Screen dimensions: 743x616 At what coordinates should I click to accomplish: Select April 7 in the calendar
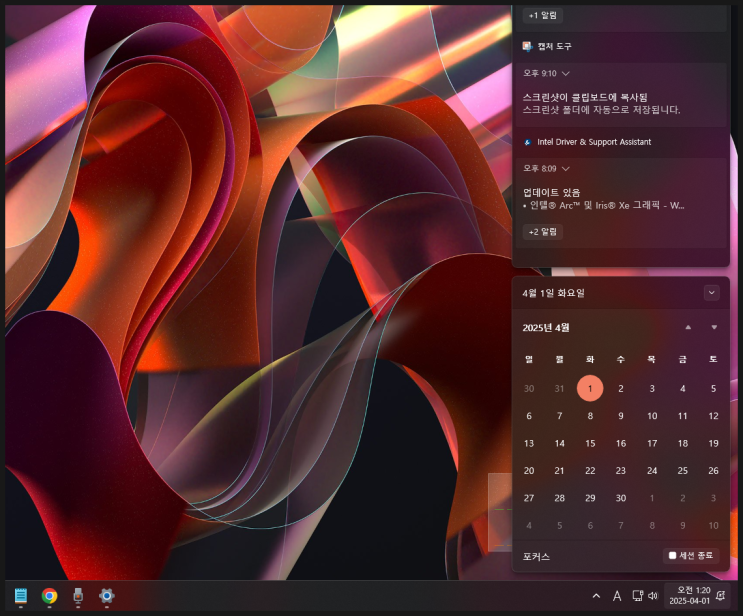pyautogui.click(x=560, y=416)
